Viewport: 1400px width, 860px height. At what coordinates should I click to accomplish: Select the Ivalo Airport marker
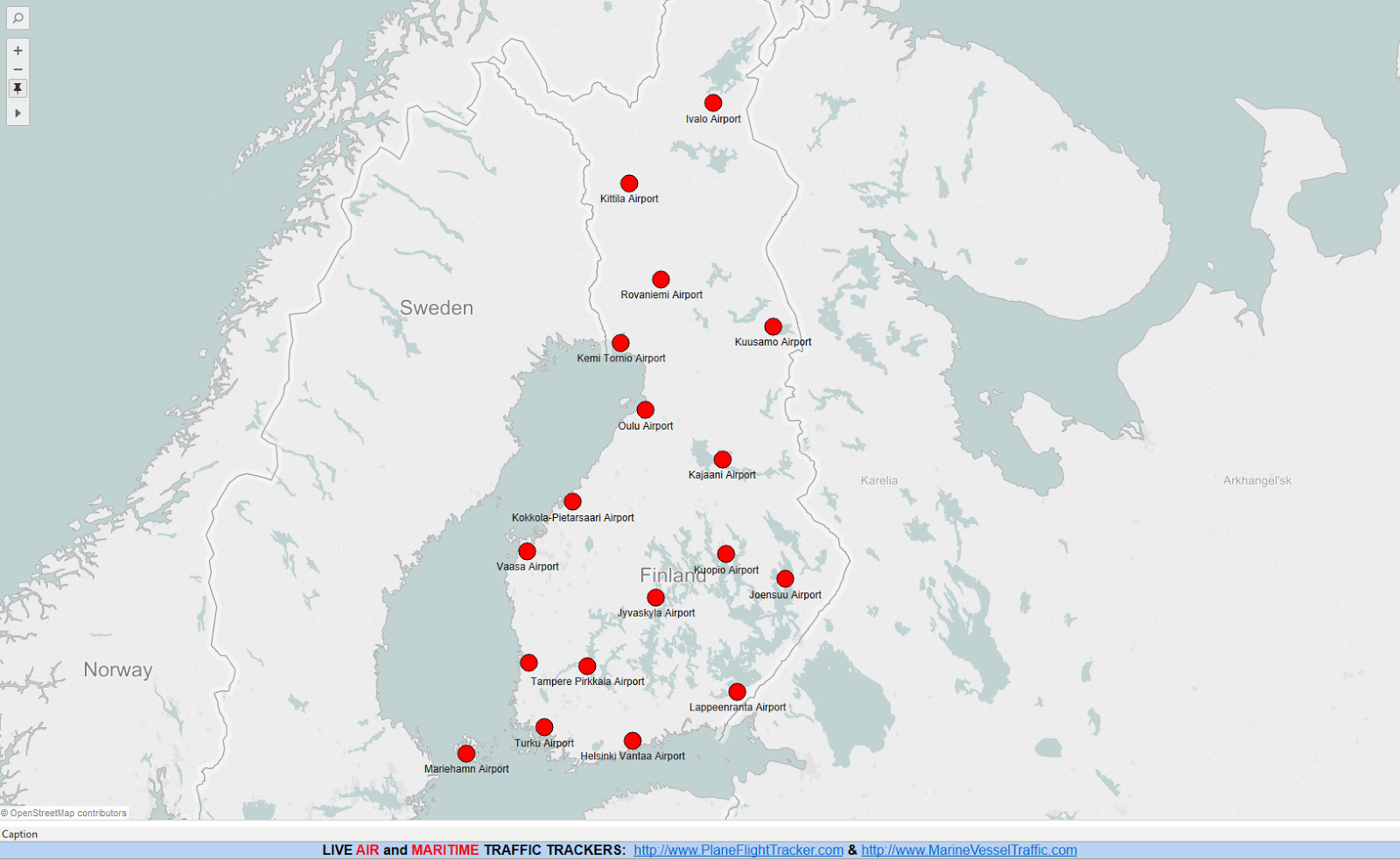713,101
